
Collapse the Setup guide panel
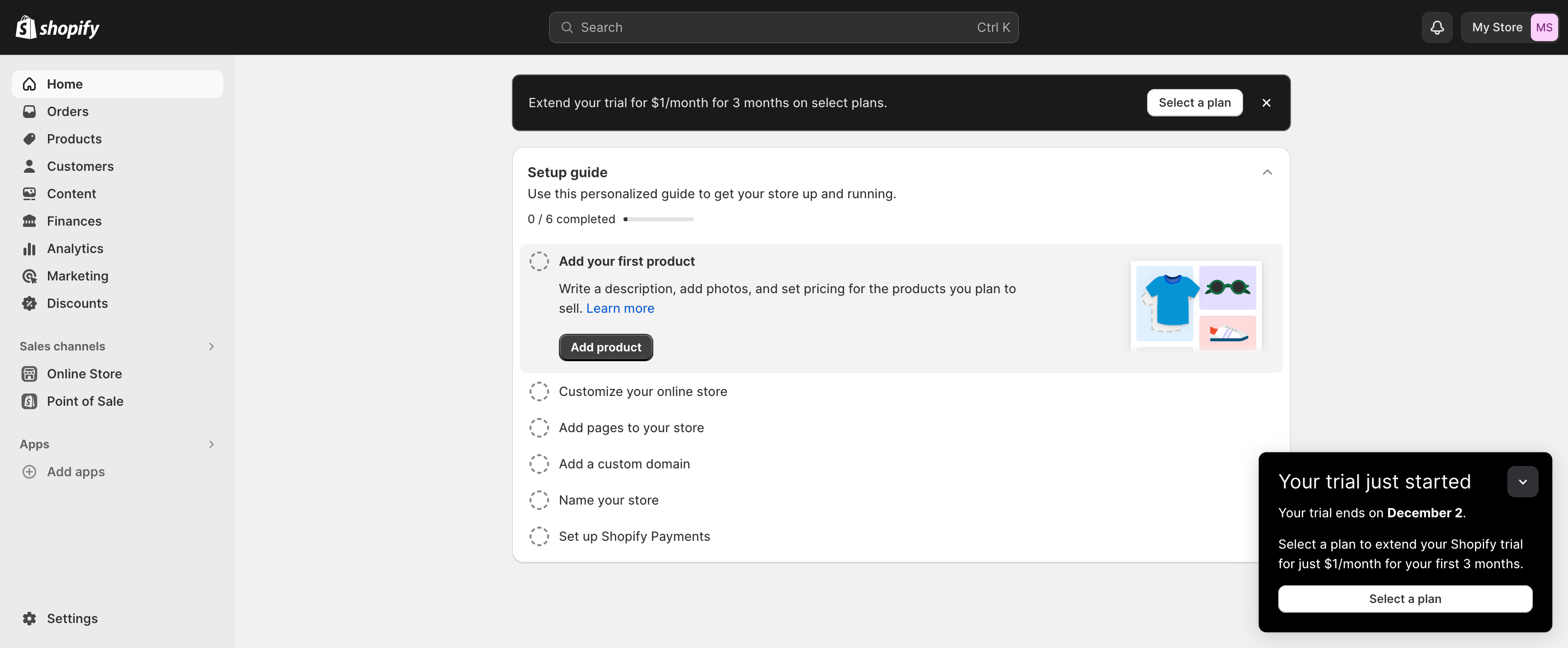coord(1268,172)
